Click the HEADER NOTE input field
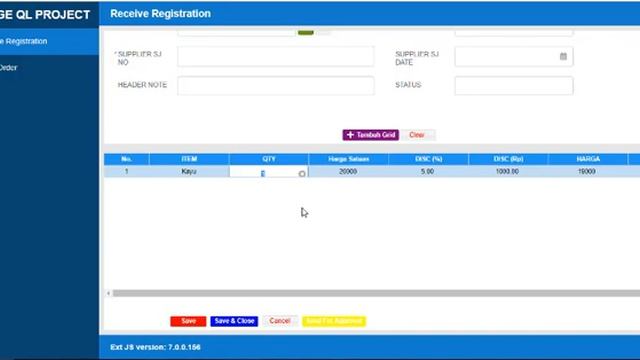The image size is (640, 360). click(x=276, y=85)
